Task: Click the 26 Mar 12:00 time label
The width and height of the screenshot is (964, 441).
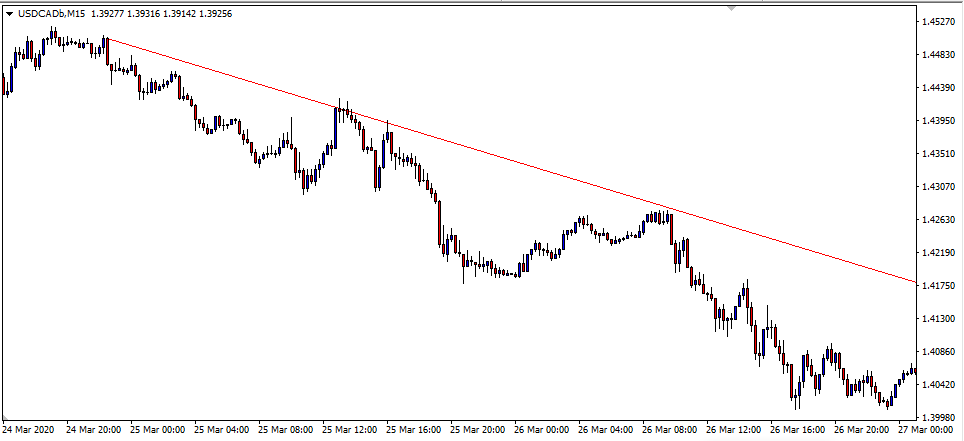Action: point(733,428)
